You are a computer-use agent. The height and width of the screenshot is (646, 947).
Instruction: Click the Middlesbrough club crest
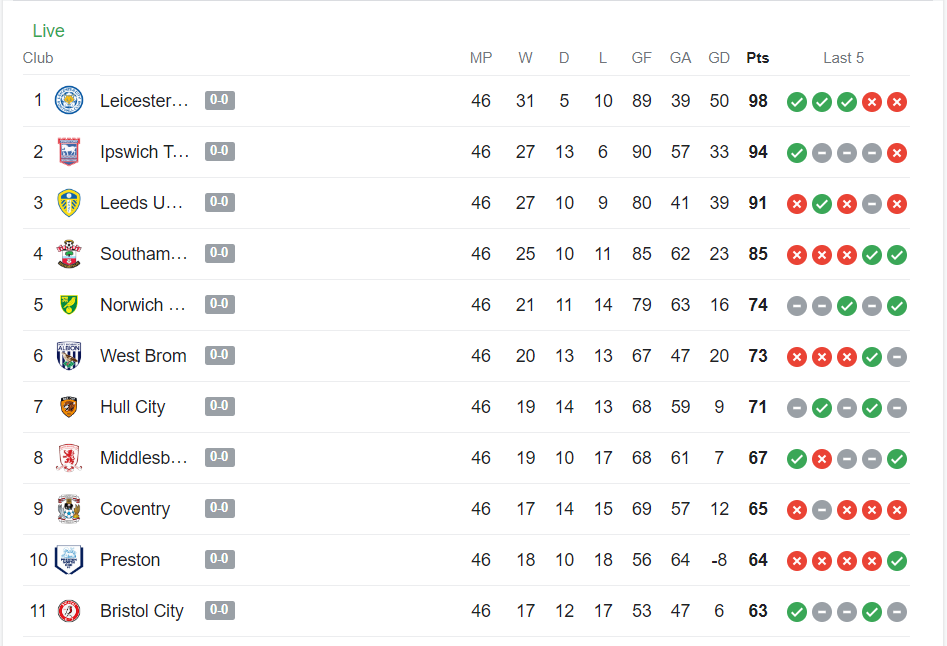coord(69,458)
